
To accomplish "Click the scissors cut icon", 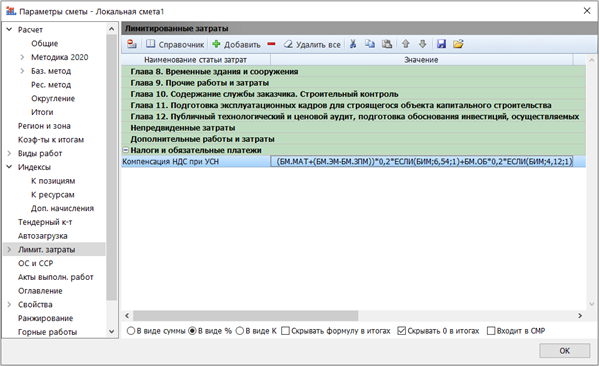I will tap(353, 44).
